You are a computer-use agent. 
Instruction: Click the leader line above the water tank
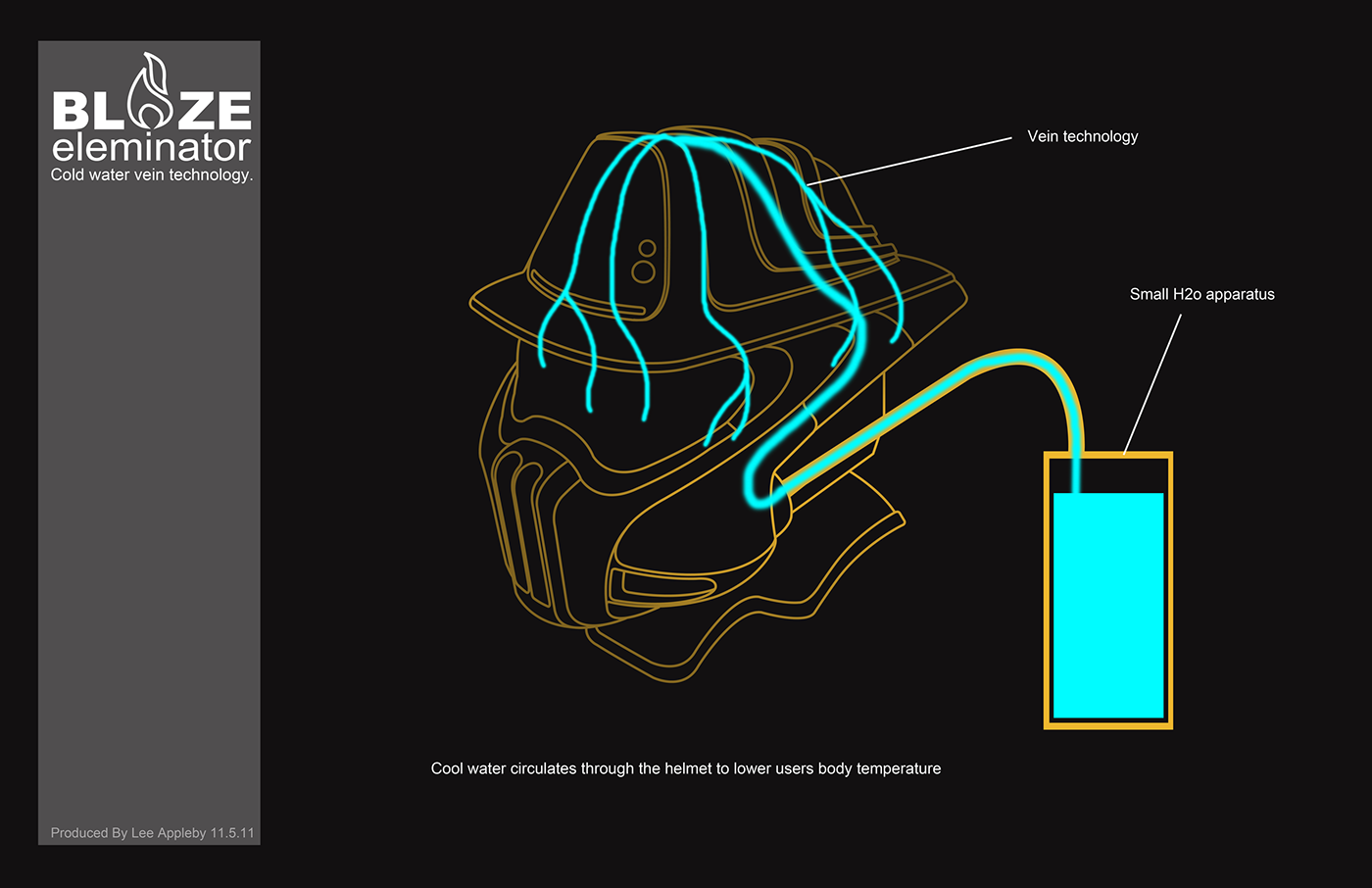point(1152,384)
